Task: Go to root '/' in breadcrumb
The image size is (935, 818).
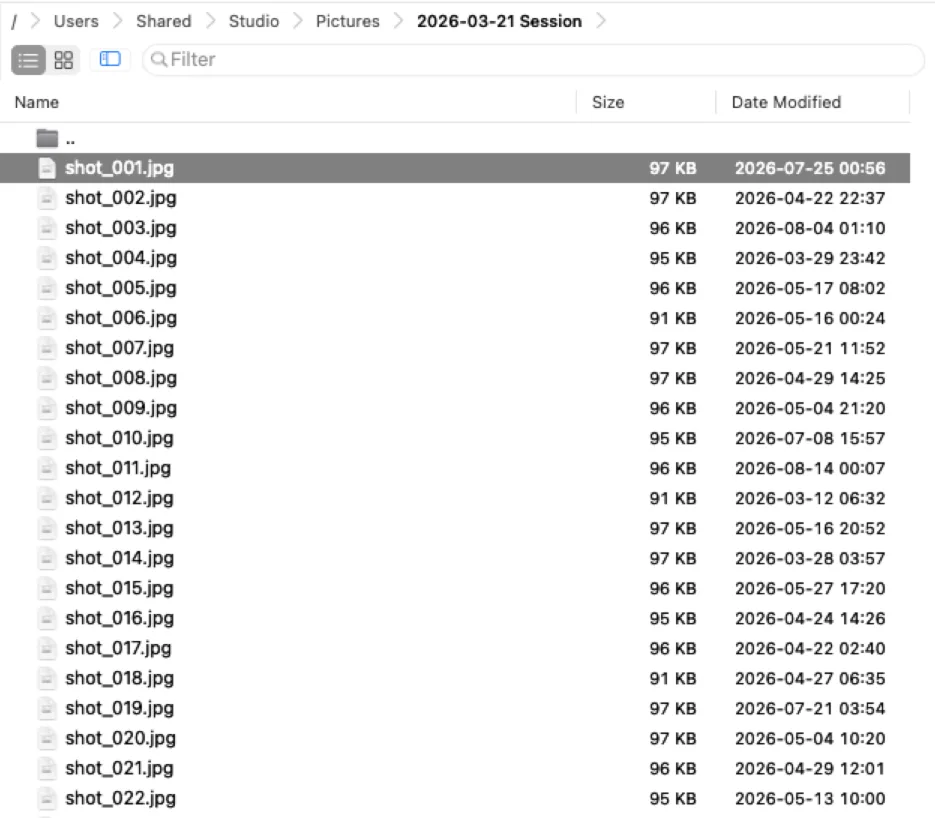Action: [14, 21]
